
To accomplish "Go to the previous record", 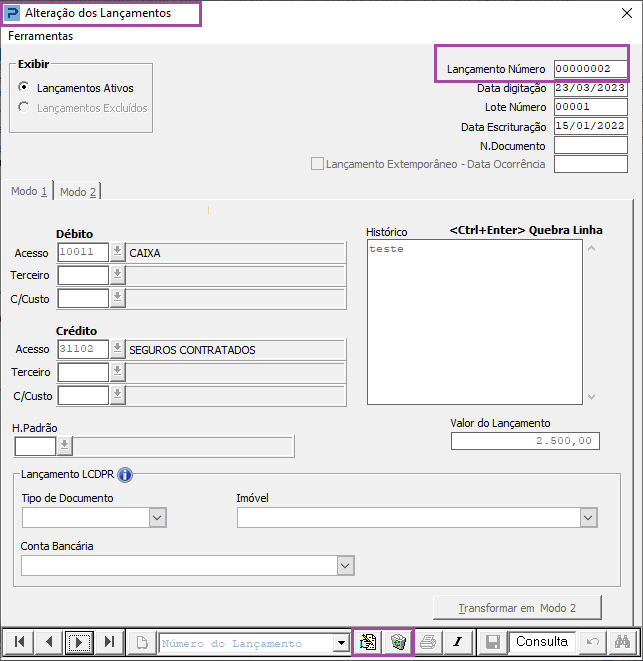I will click(49, 642).
